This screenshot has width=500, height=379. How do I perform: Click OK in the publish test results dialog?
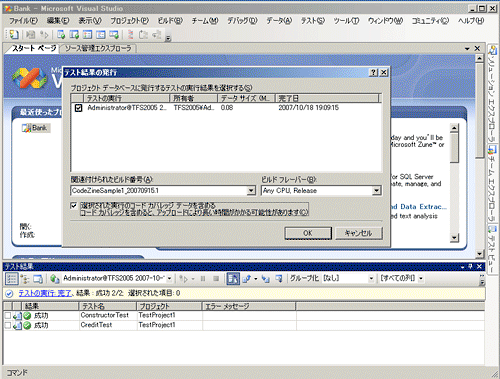pyautogui.click(x=308, y=233)
